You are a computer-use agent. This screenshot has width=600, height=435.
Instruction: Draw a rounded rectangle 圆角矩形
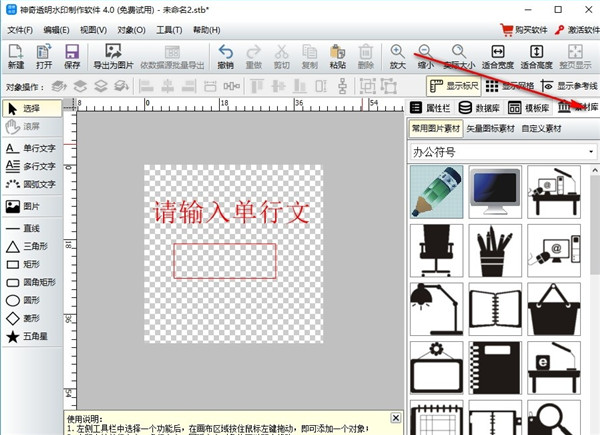[31, 282]
